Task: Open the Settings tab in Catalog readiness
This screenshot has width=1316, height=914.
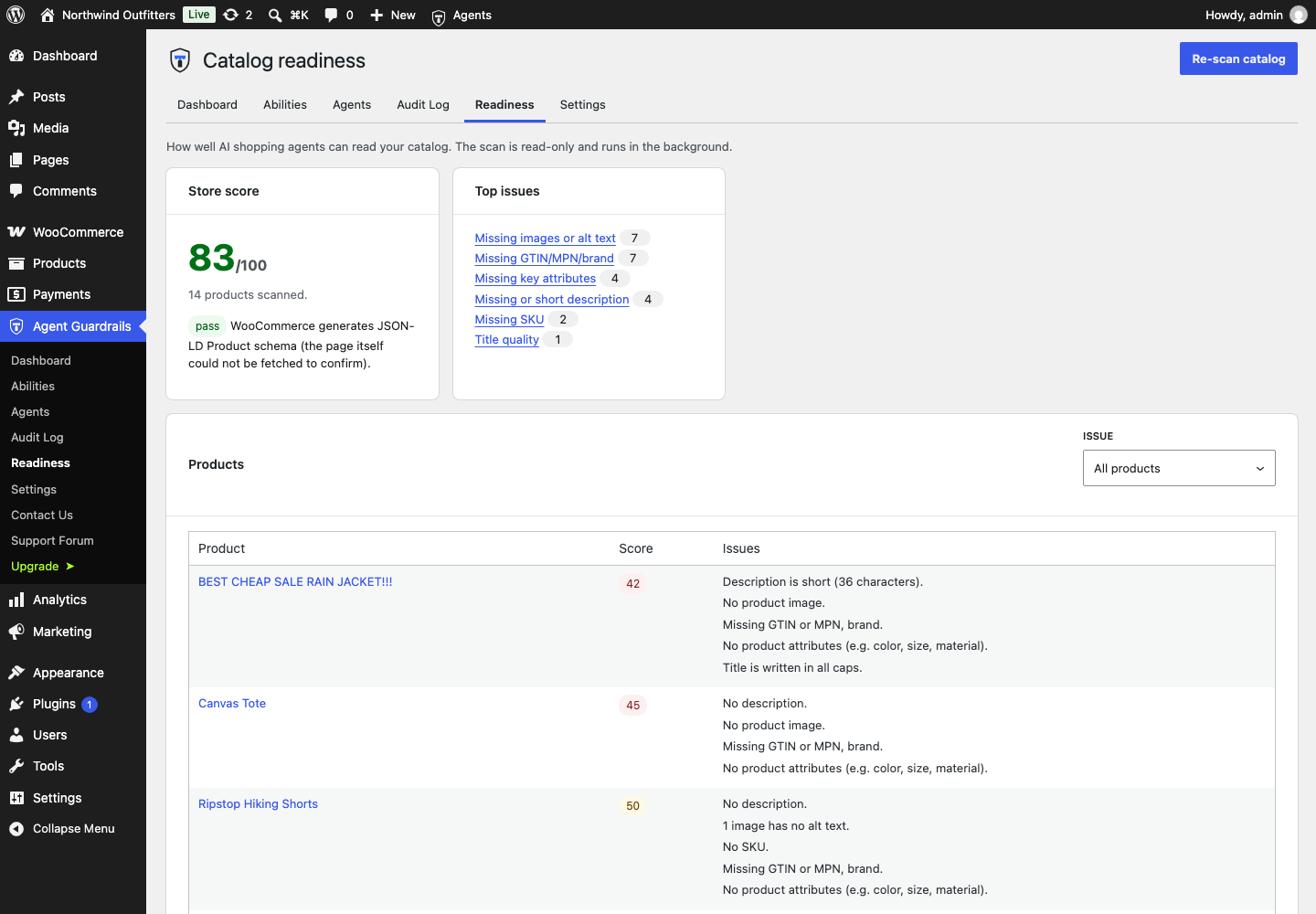Action: pyautogui.click(x=583, y=104)
